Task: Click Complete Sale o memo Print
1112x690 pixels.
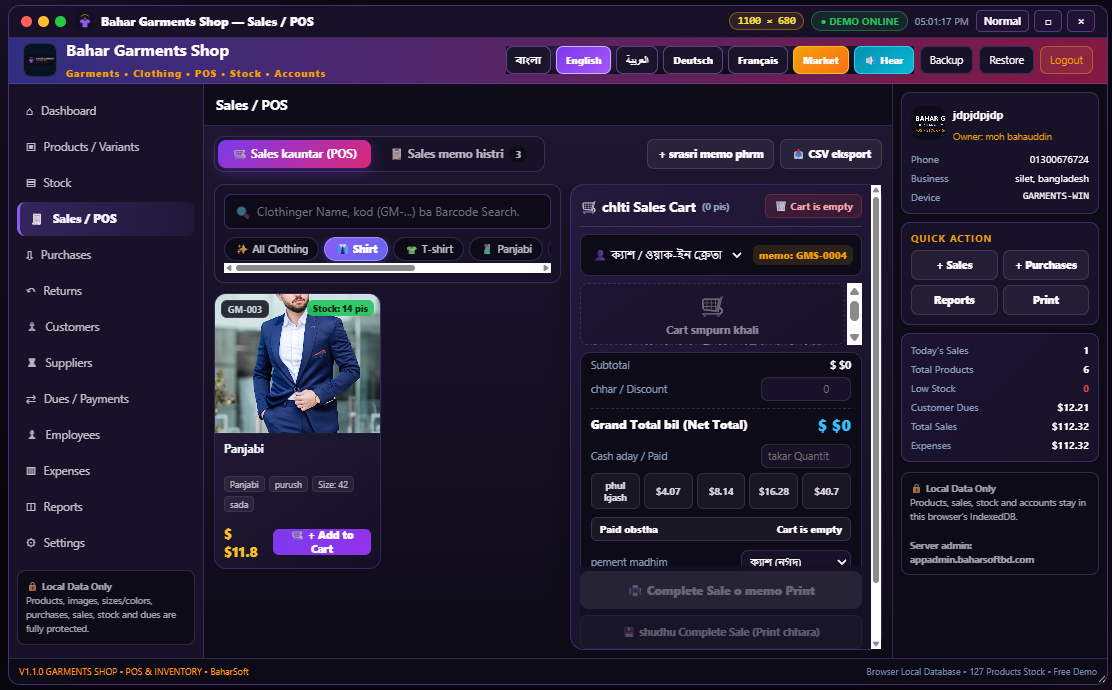Action: point(721,591)
